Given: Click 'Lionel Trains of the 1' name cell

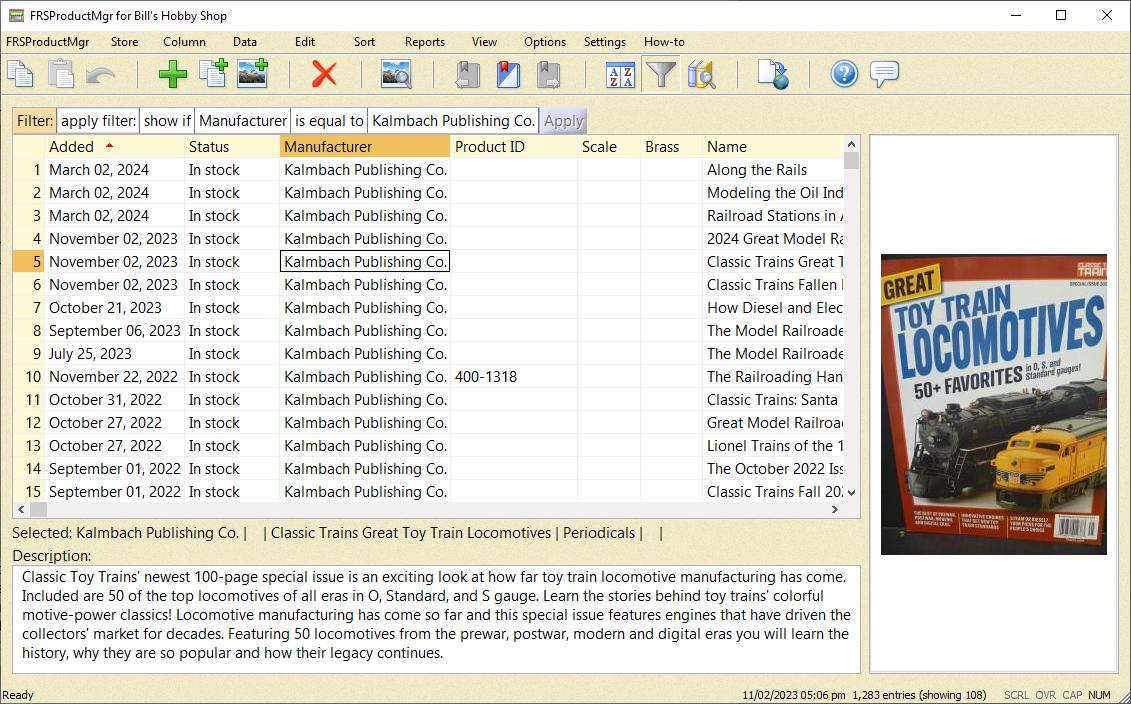Looking at the screenshot, I should click(x=773, y=446).
